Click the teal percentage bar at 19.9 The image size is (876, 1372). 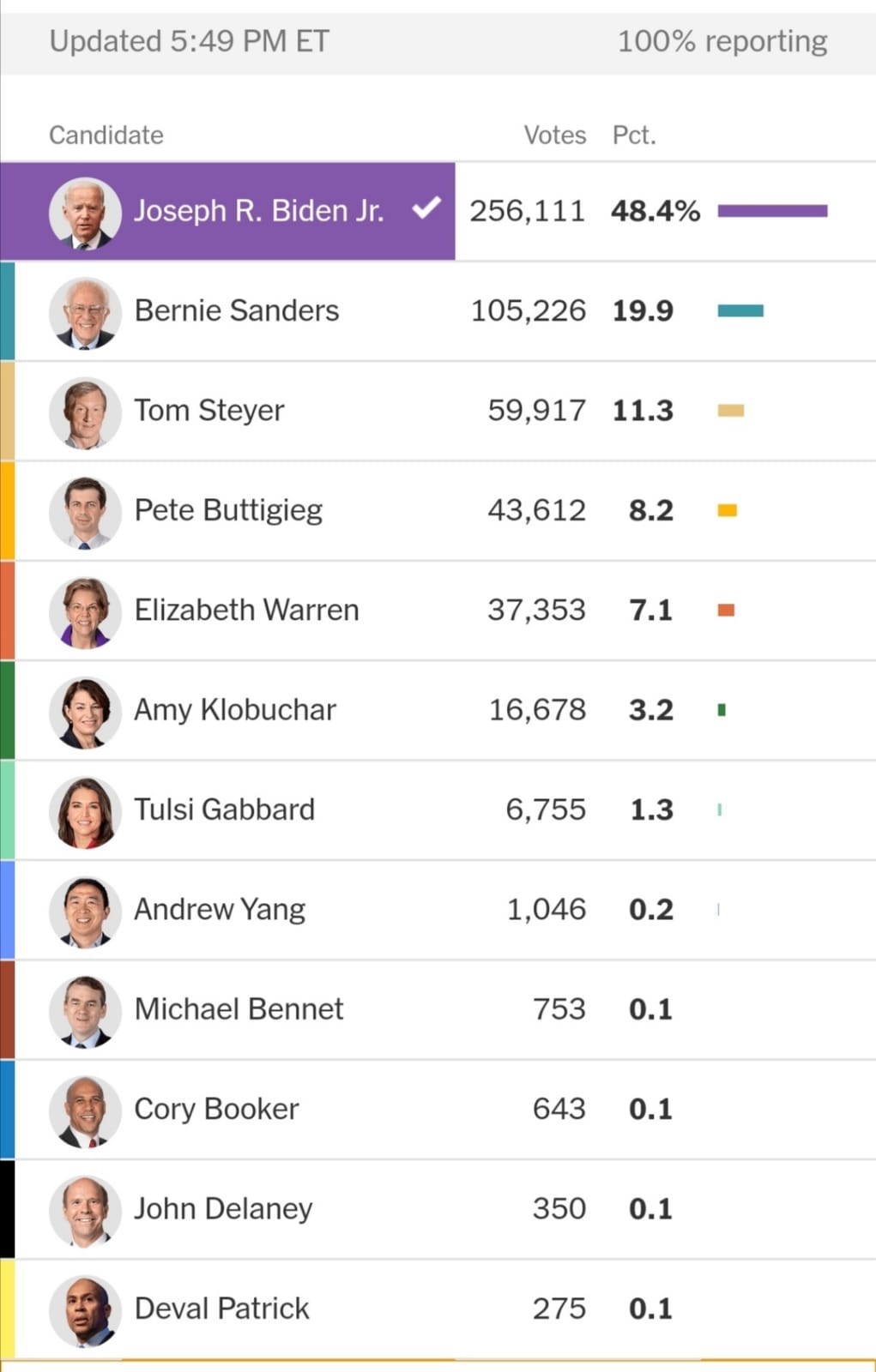coord(740,310)
